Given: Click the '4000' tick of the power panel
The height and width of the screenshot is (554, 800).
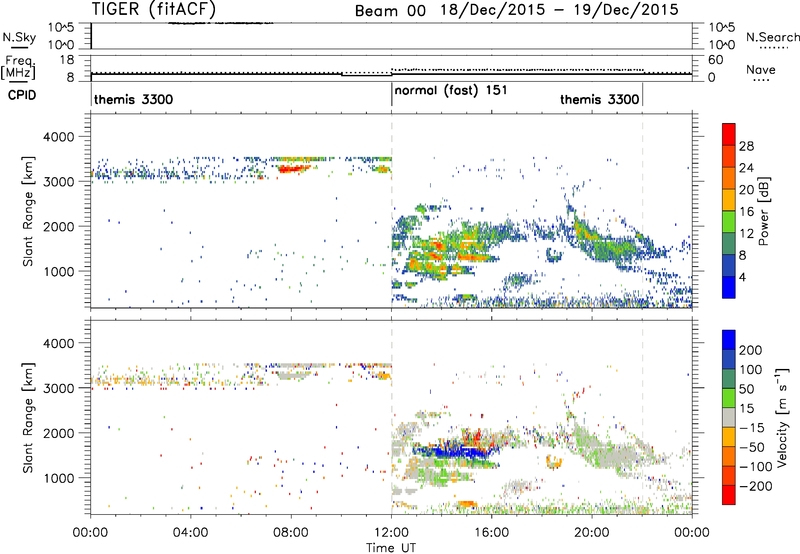Looking at the screenshot, I should (59, 137).
